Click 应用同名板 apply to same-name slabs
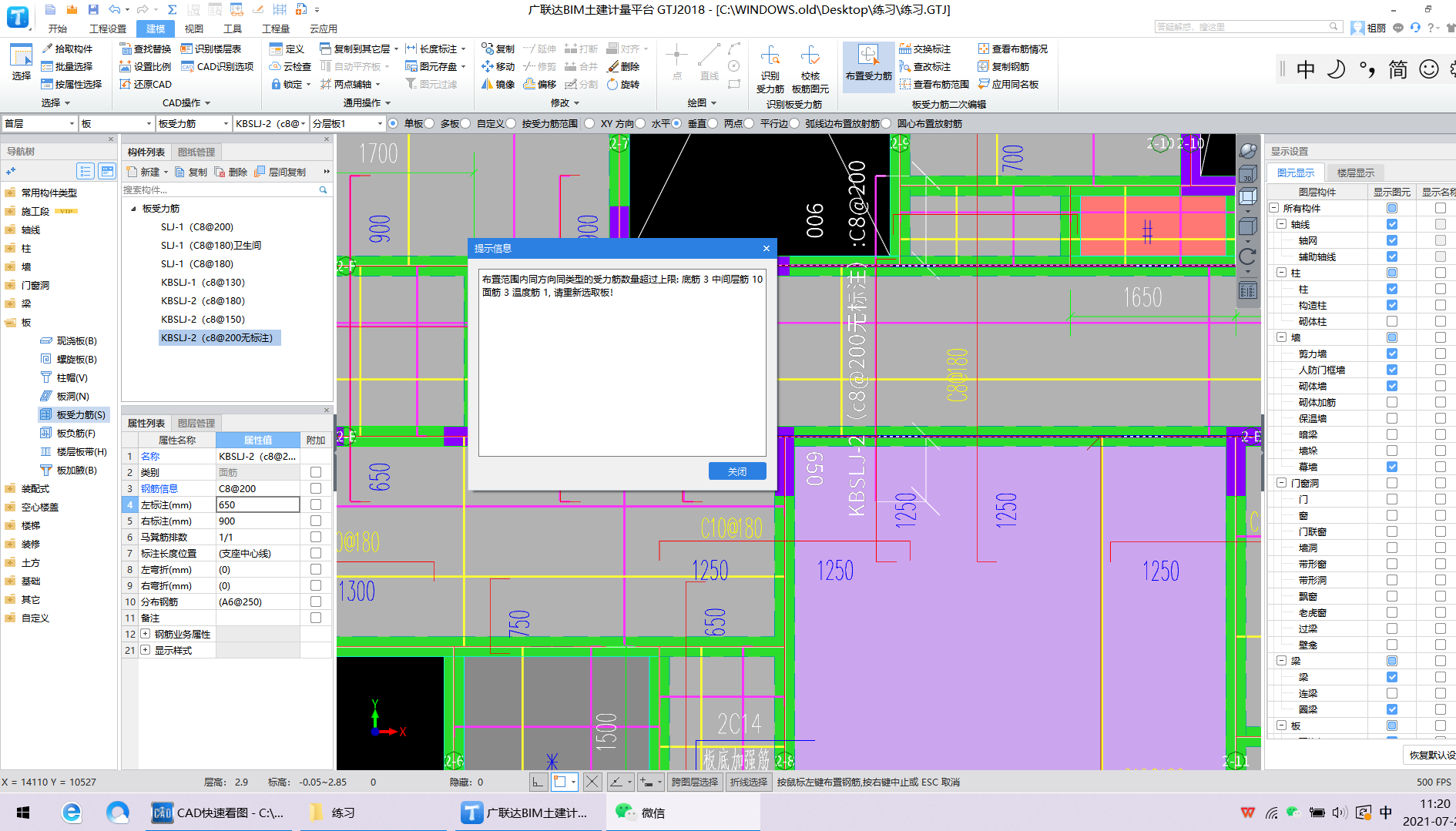 coord(1008,84)
